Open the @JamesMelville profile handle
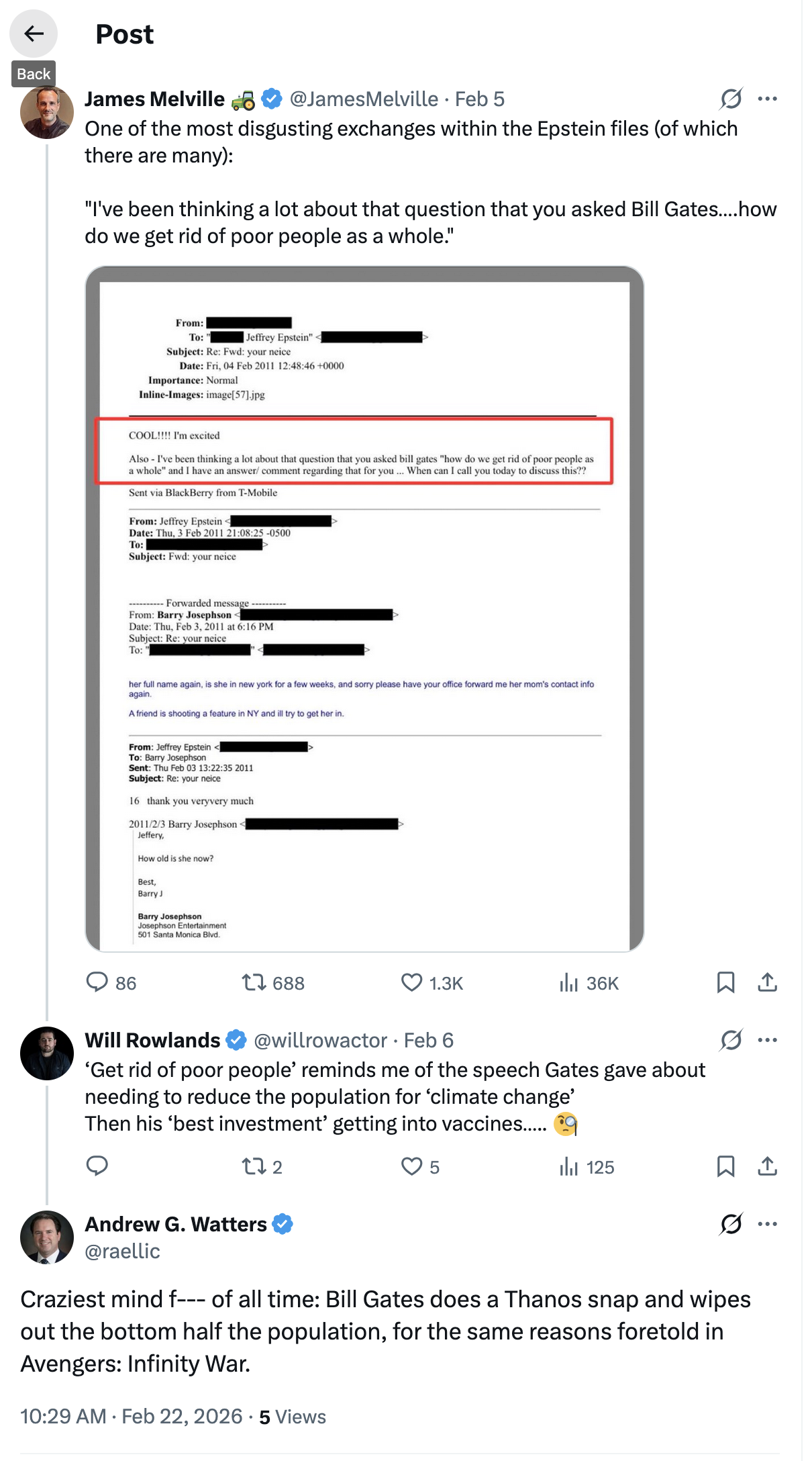Screen dimensions: 812x1461 coord(364,99)
